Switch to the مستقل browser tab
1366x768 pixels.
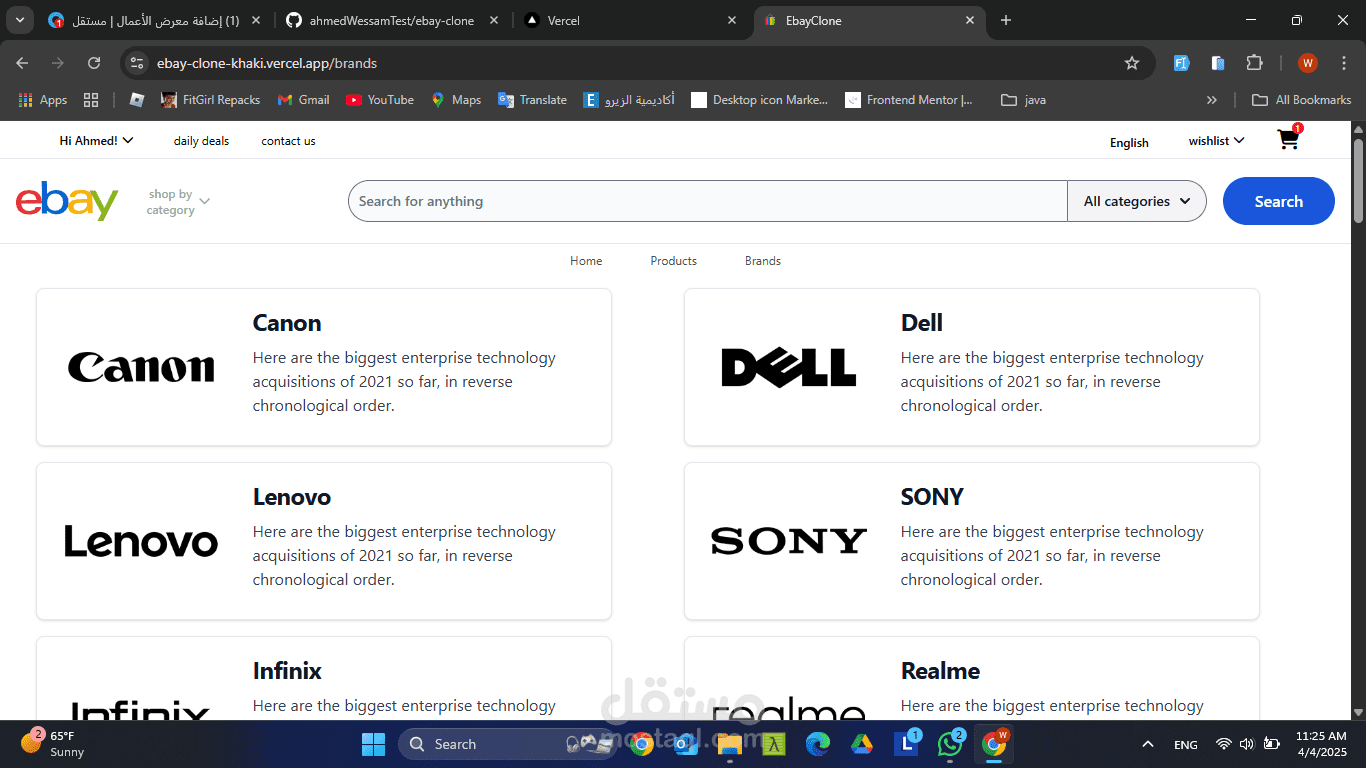coord(156,20)
